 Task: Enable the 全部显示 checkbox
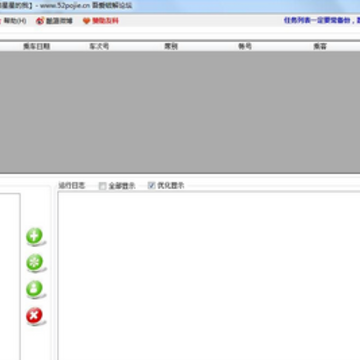pyautogui.click(x=102, y=186)
